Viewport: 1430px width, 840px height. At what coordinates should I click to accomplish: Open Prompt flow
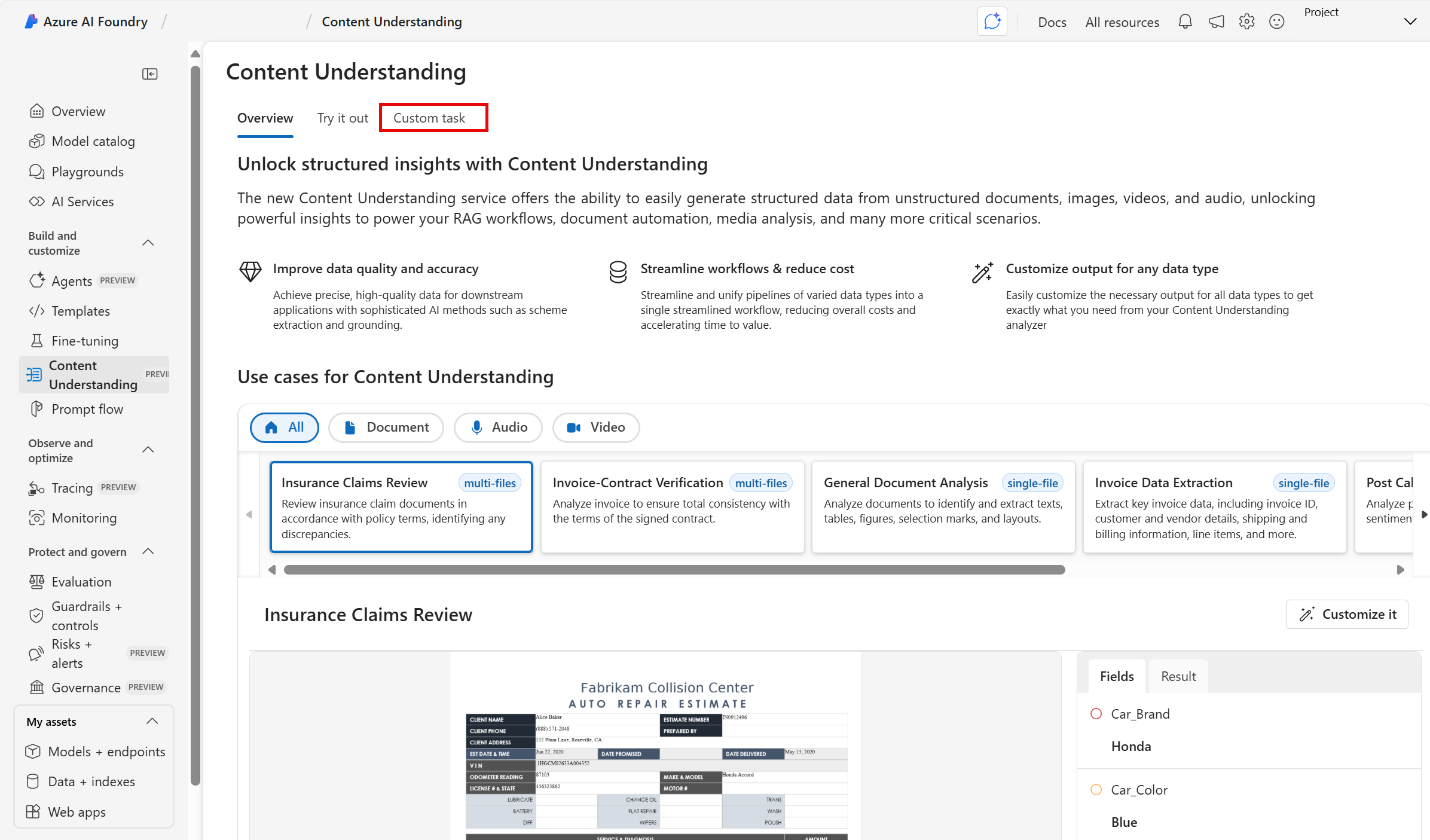tap(87, 409)
